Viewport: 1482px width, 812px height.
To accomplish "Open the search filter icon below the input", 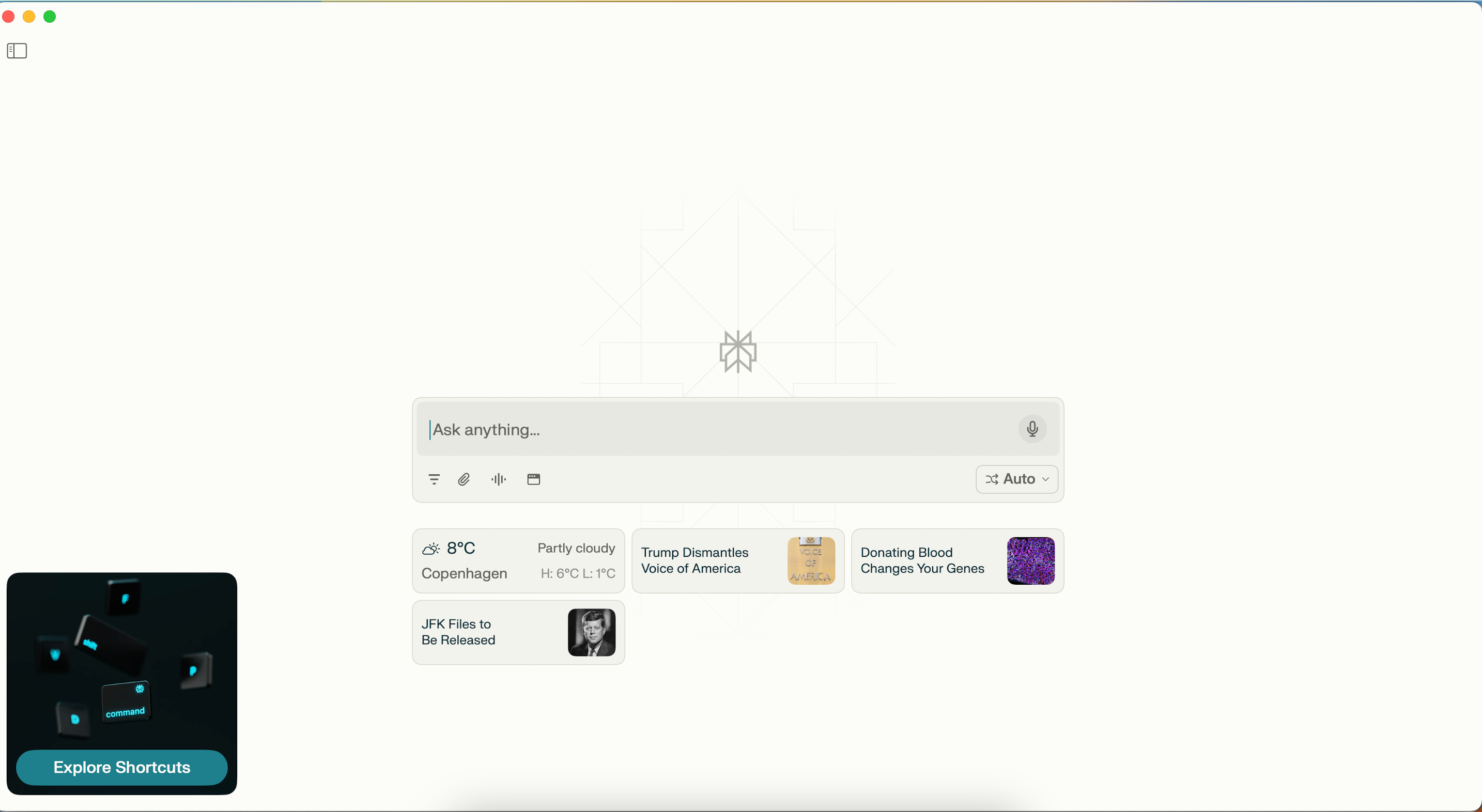I will [x=434, y=479].
